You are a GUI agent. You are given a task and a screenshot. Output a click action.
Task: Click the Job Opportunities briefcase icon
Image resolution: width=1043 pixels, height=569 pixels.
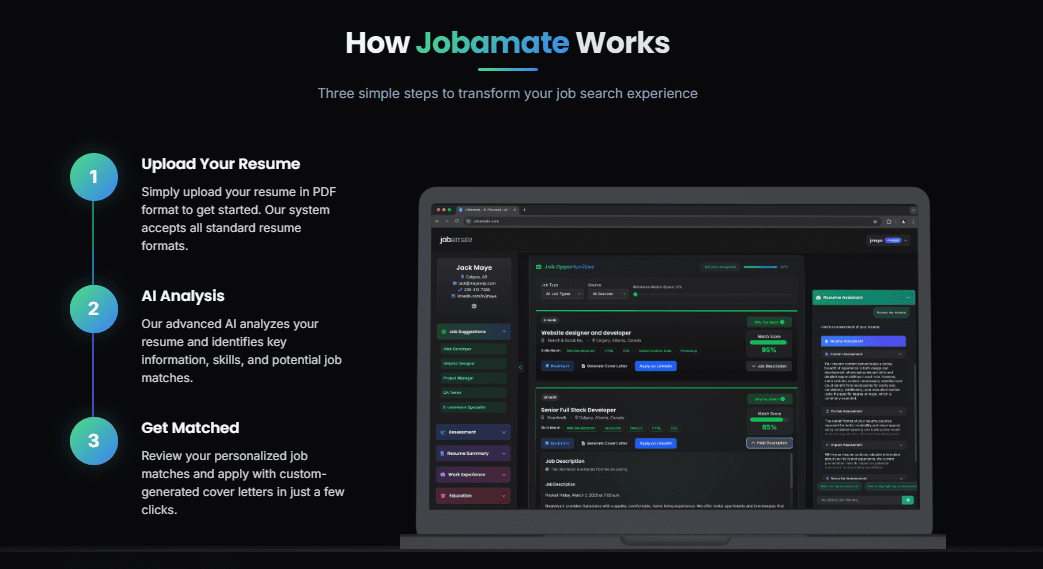539,267
